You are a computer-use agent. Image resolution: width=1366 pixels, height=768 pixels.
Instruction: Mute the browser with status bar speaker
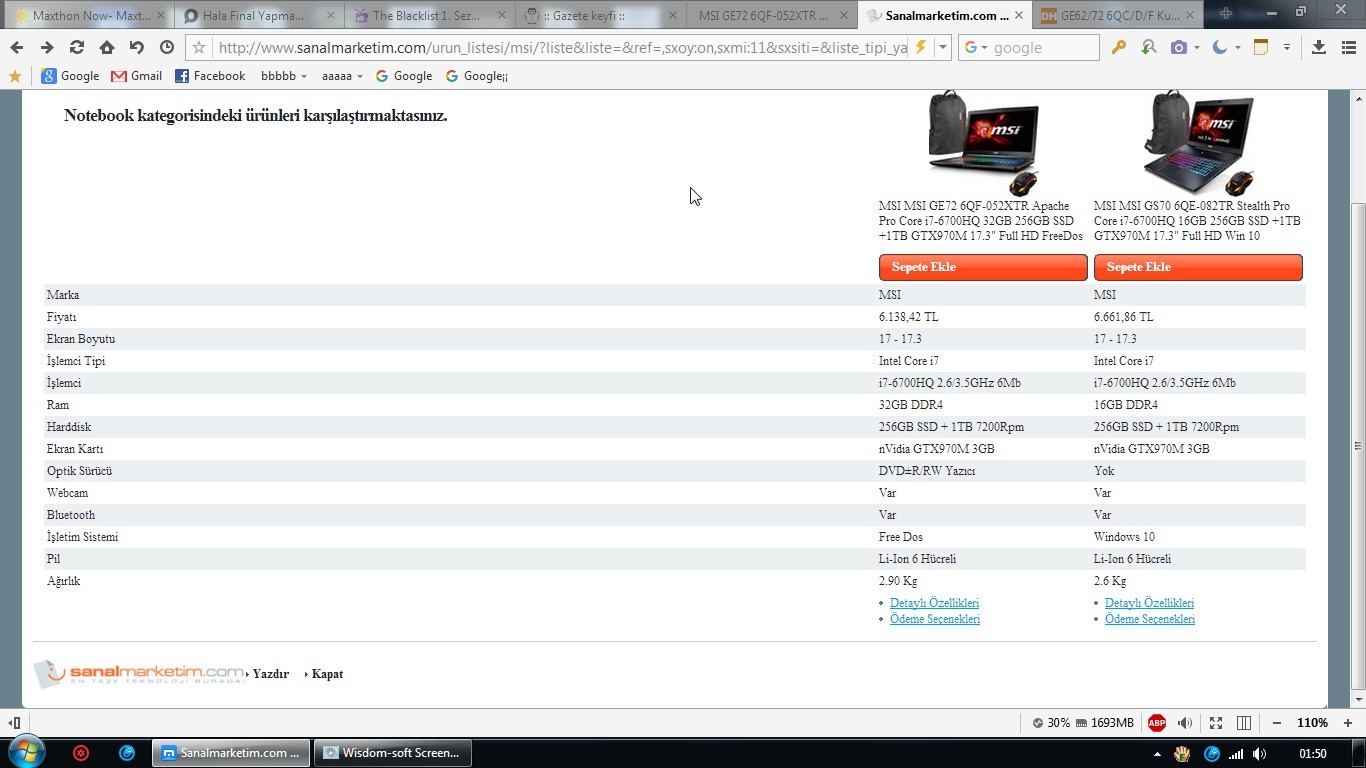pos(1185,723)
